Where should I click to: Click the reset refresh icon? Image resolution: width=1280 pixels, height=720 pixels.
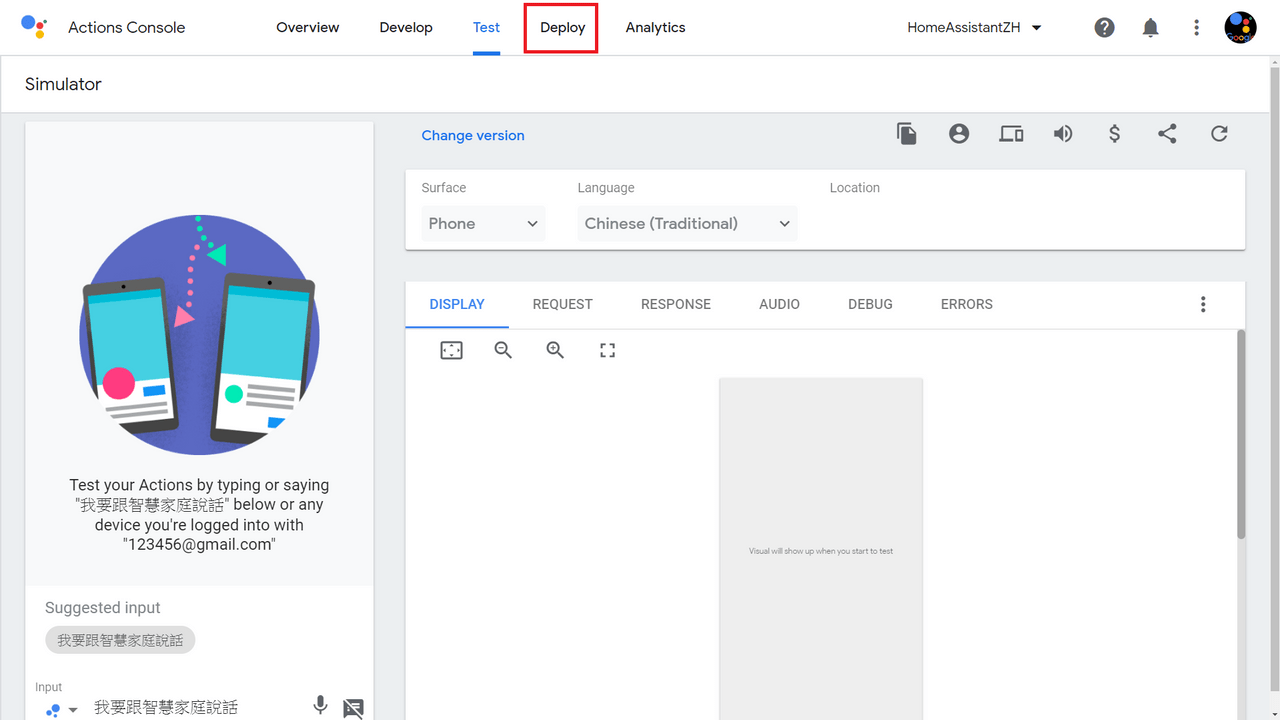[x=1219, y=133]
